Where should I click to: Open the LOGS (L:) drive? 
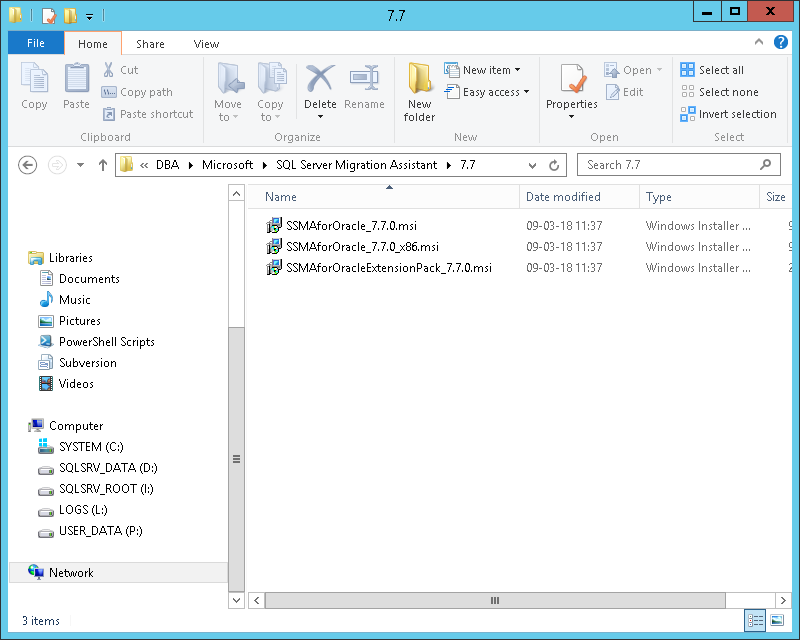point(83,510)
